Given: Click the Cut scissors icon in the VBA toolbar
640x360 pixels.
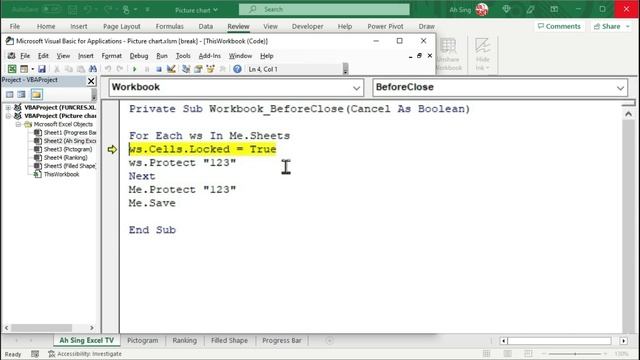Looking at the screenshot, I should 57,69.
